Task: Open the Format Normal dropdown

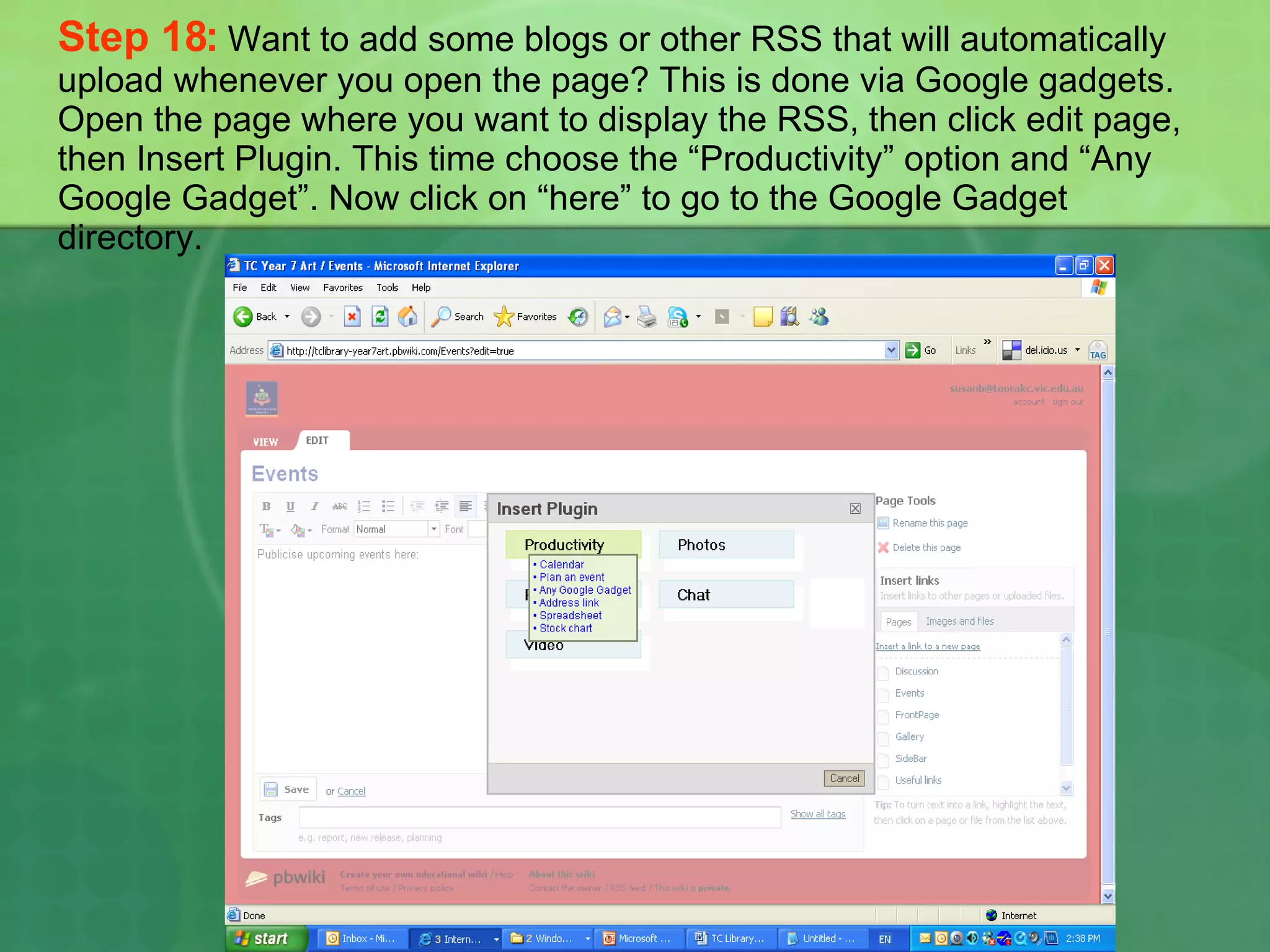Action: [396, 529]
